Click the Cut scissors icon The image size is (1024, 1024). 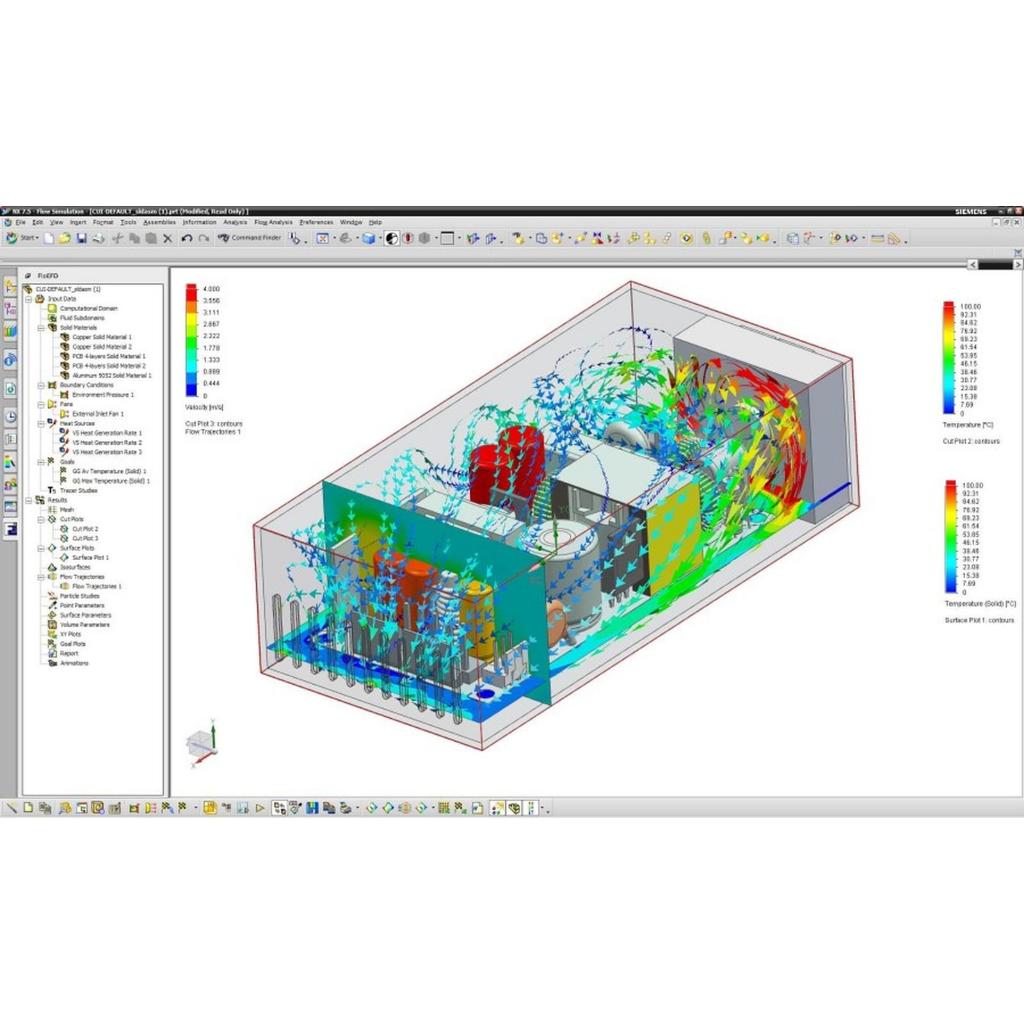tap(118, 238)
